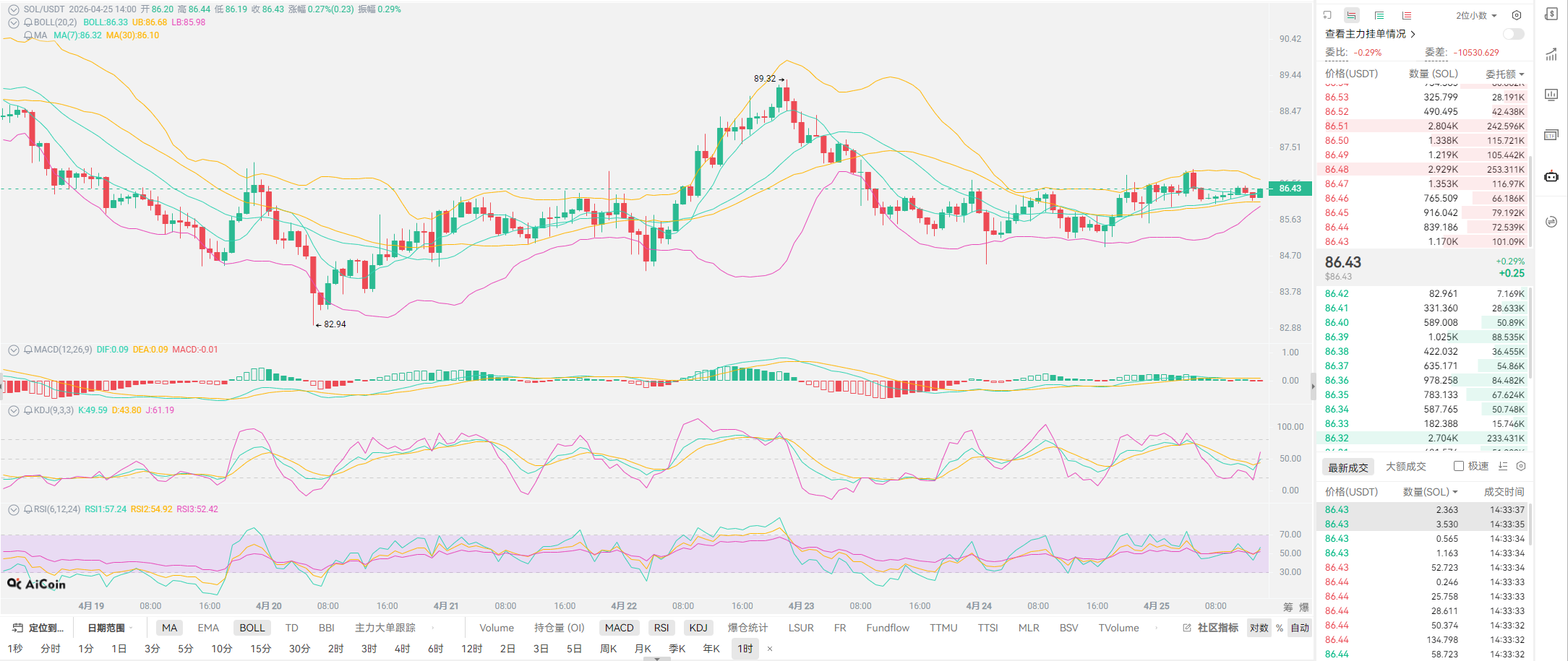Viewport: 1568px width, 661px height.
Task: Open the 社区指标 community indicators
Action: pyautogui.click(x=1211, y=628)
